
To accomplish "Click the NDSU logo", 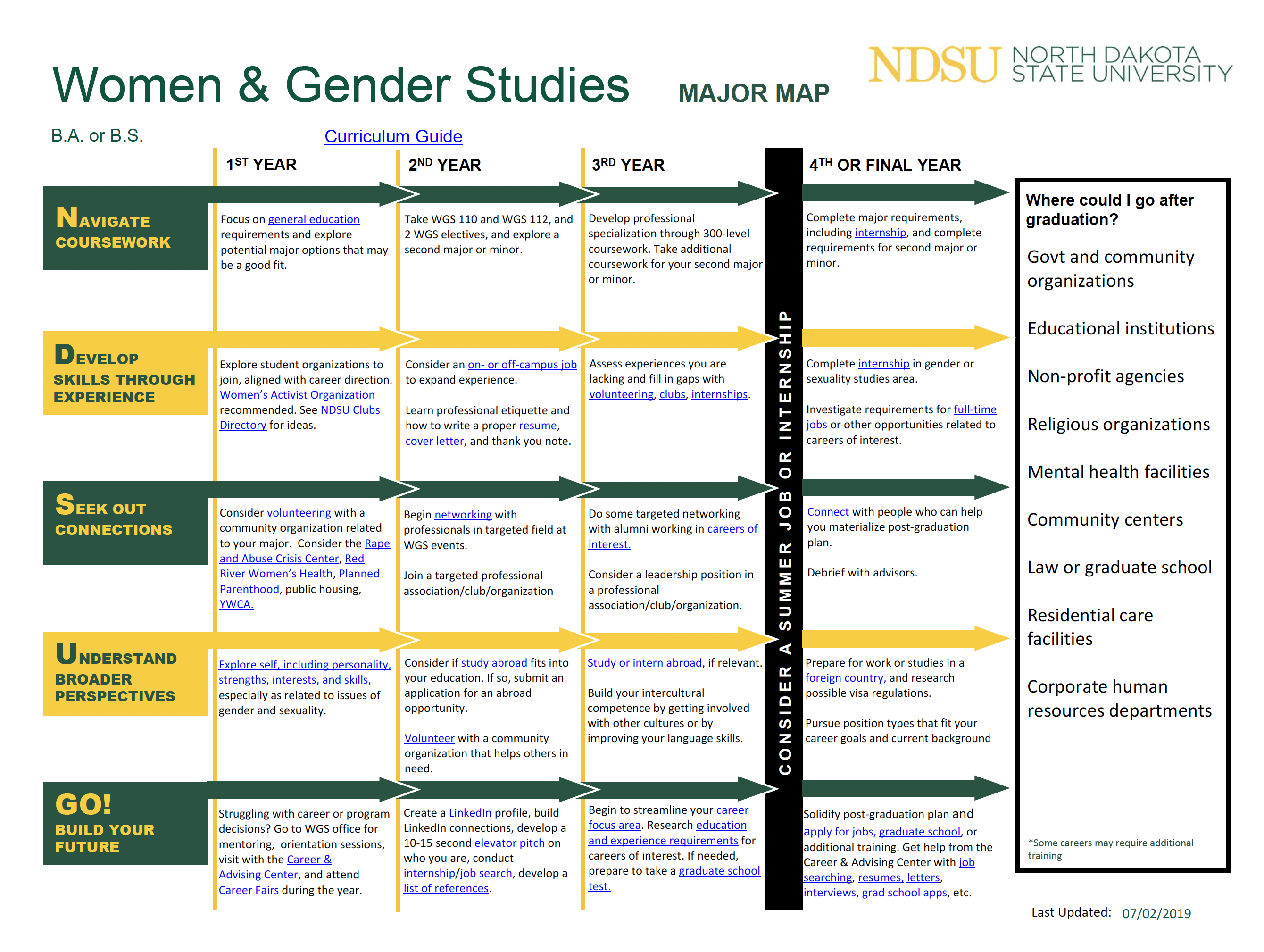I will pyautogui.click(x=934, y=65).
